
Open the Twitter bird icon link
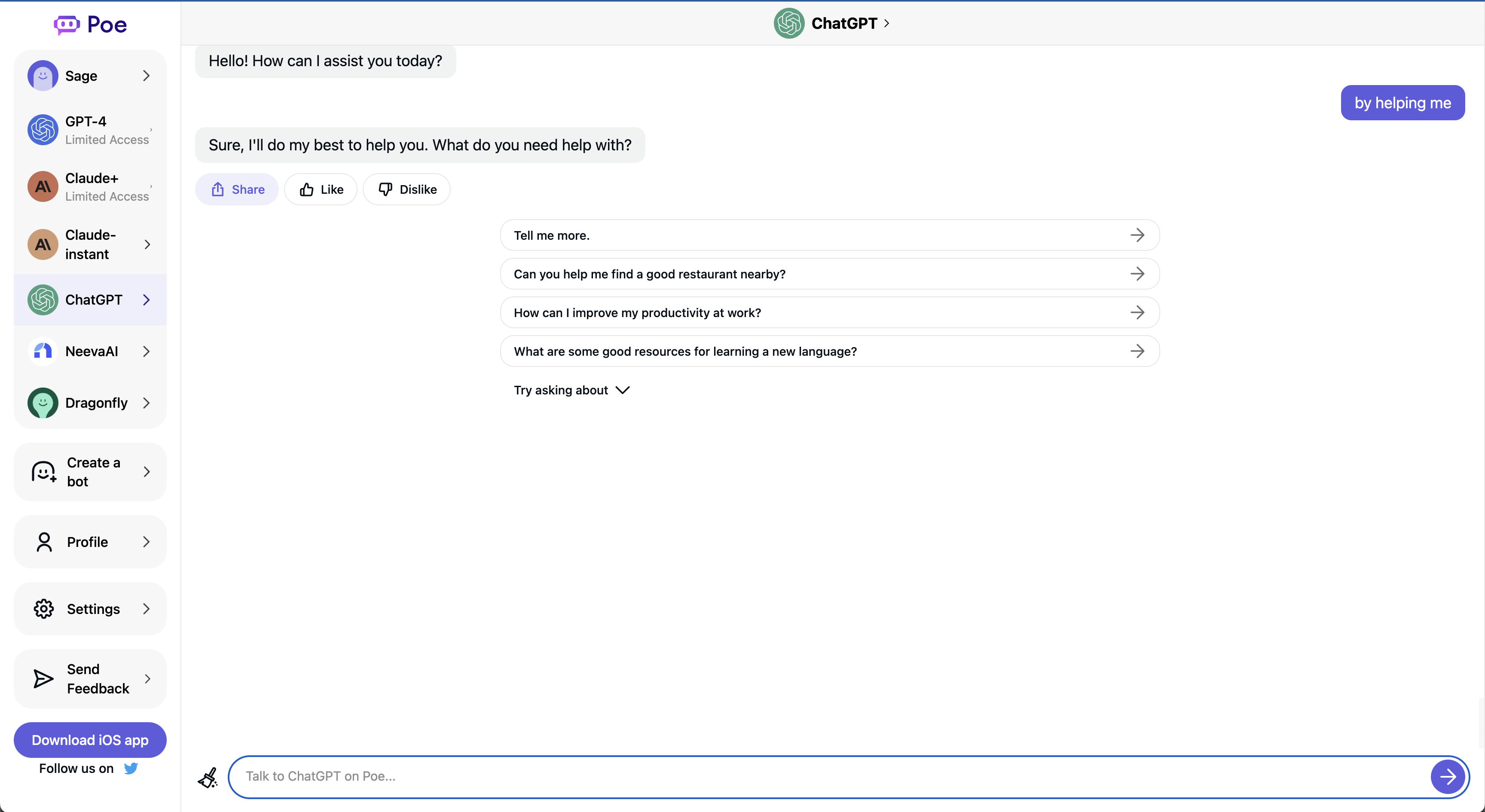click(131, 768)
